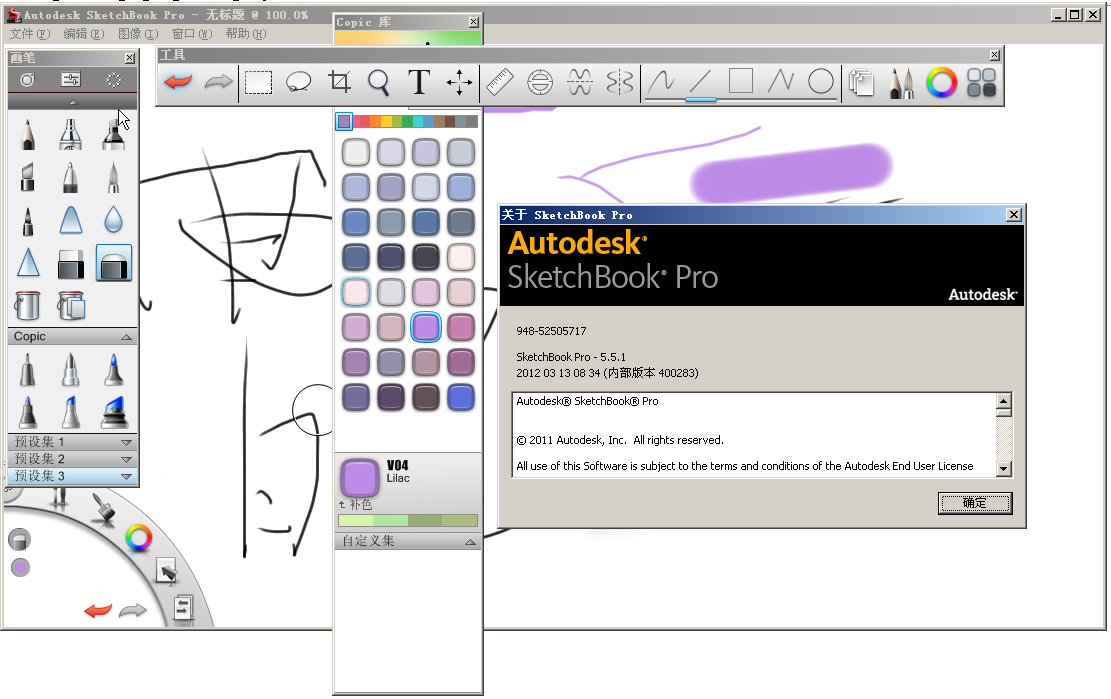Select the Oval shape style
The image size is (1111, 699).
[820, 81]
